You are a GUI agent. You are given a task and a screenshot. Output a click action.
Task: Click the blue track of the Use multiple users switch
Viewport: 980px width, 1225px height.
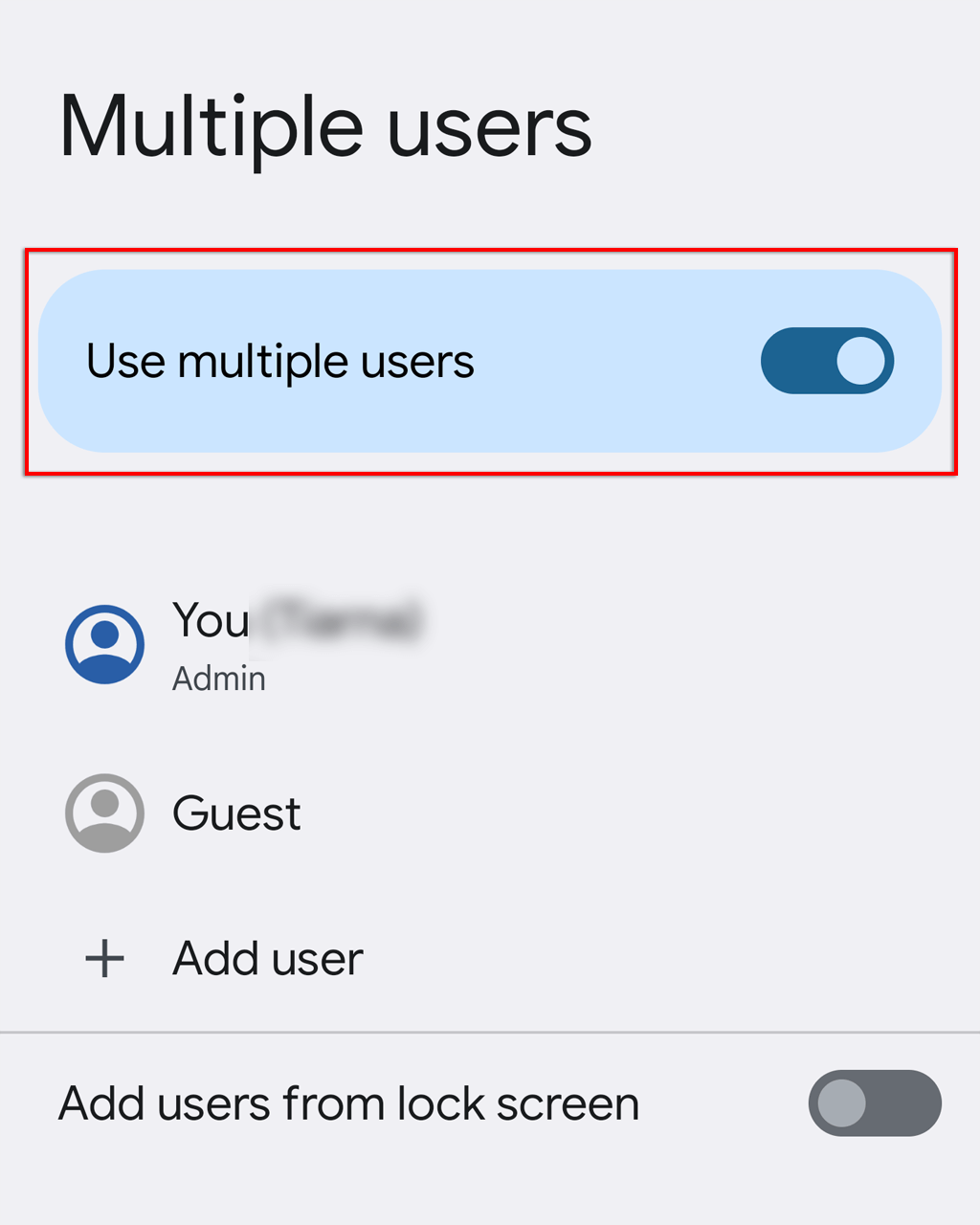point(797,362)
